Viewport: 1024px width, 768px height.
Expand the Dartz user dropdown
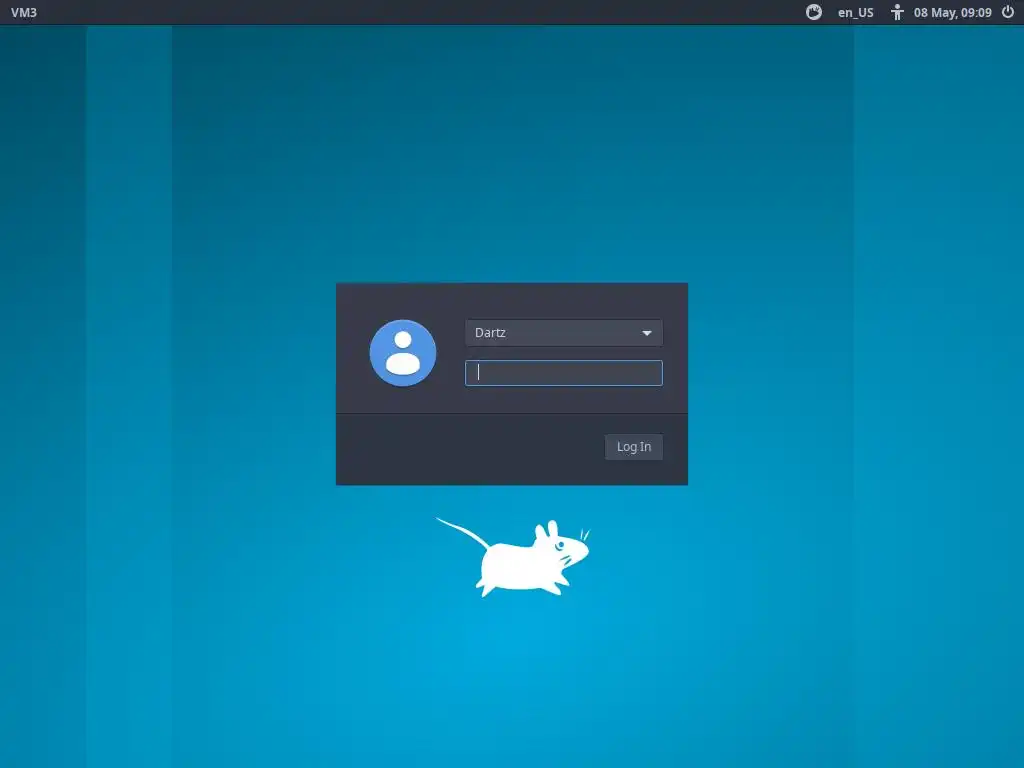564,333
